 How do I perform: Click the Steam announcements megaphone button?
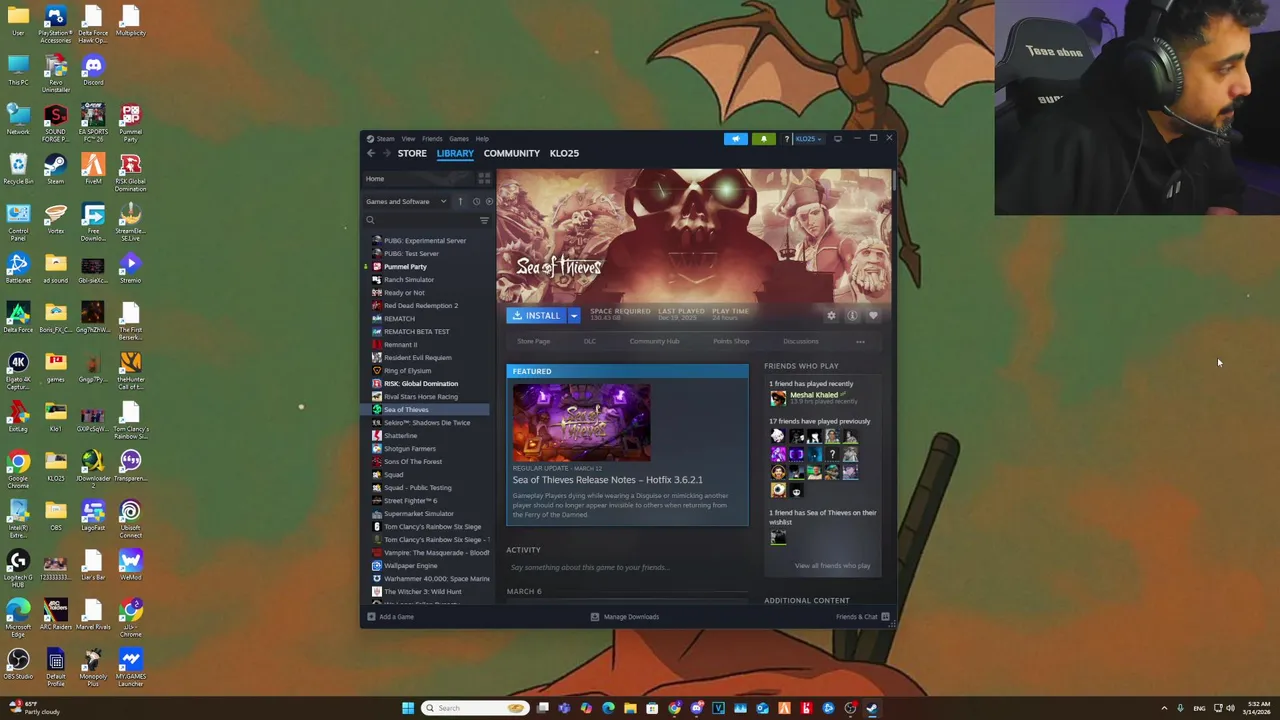tap(736, 139)
